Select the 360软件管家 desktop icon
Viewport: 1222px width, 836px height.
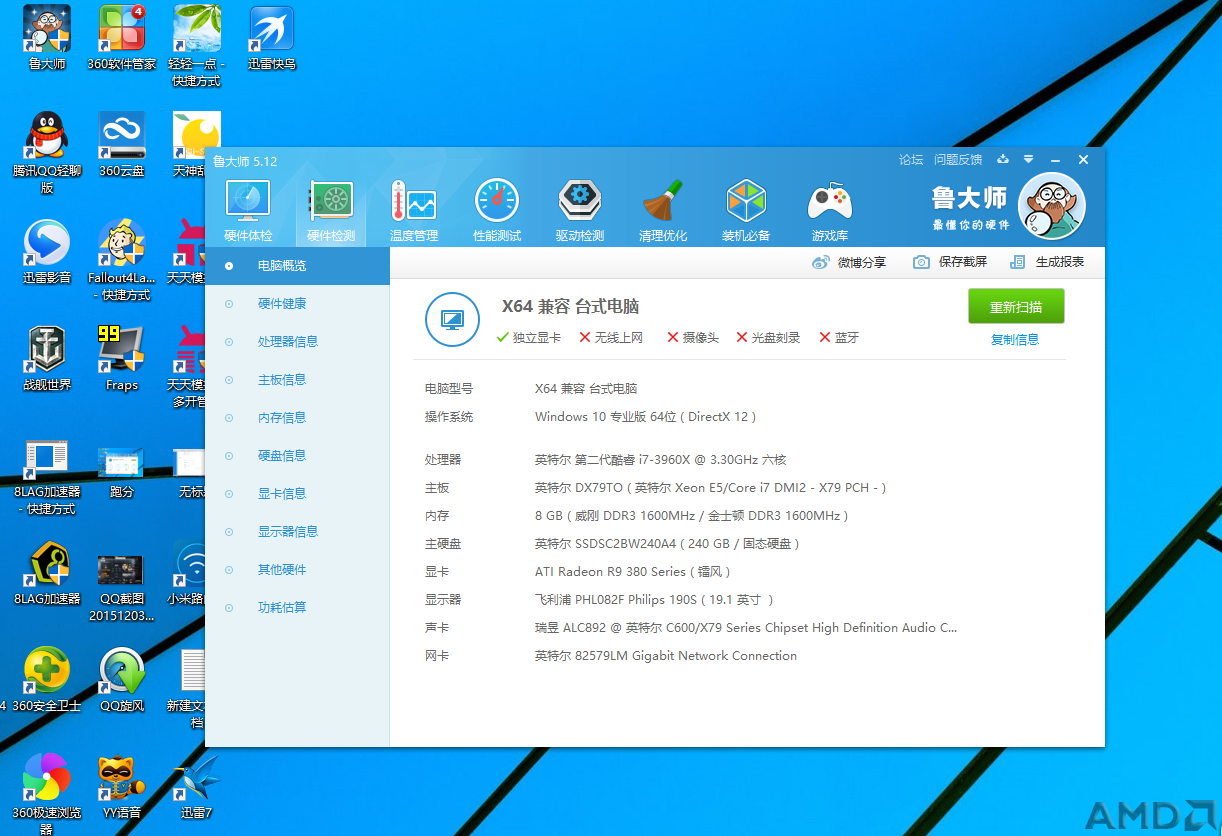point(122,38)
